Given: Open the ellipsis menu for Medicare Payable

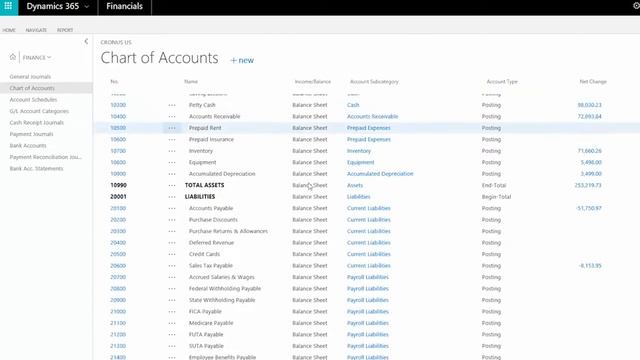Looking at the screenshot, I should tap(172, 323).
